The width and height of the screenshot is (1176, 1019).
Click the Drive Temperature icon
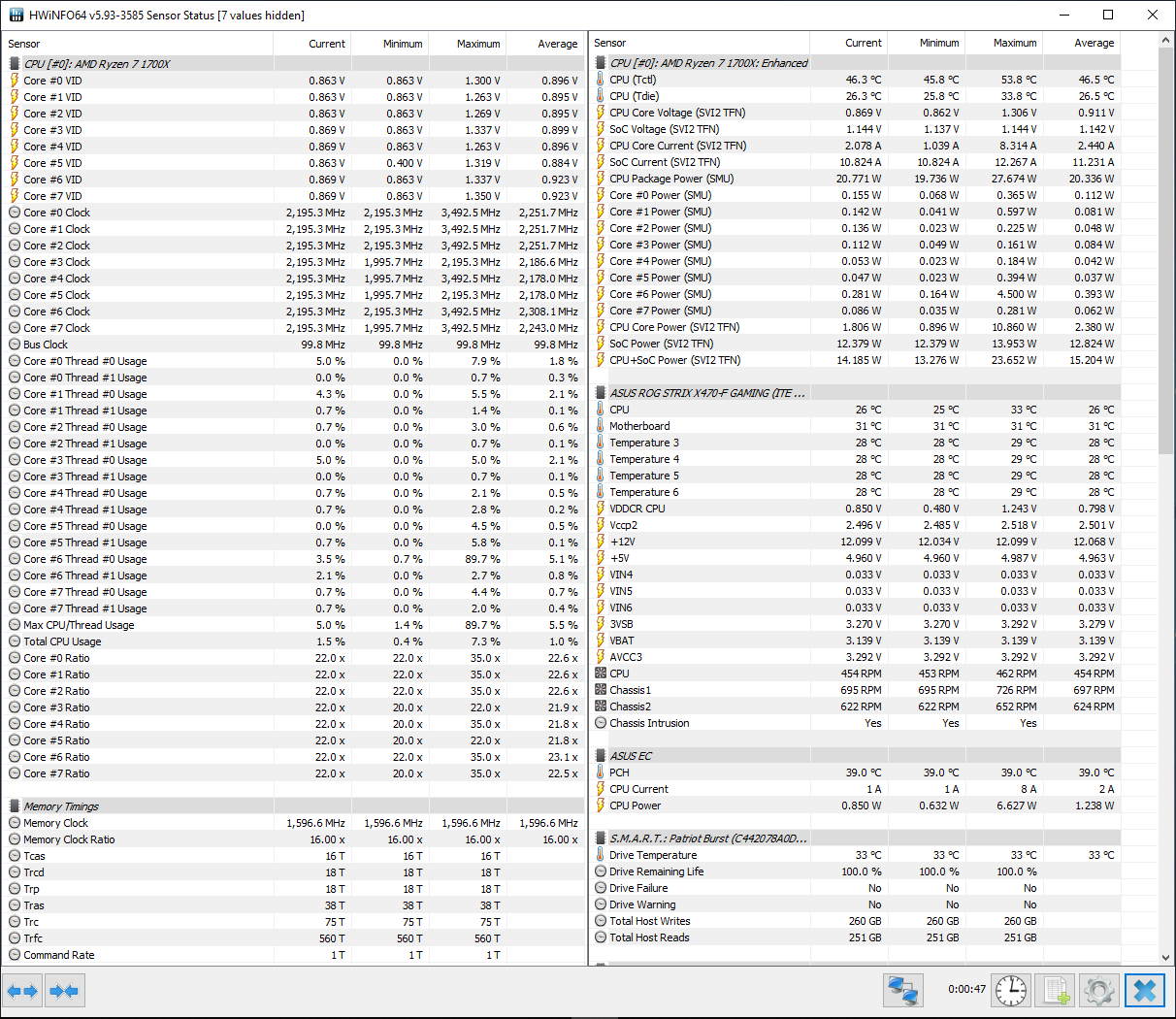tap(601, 855)
